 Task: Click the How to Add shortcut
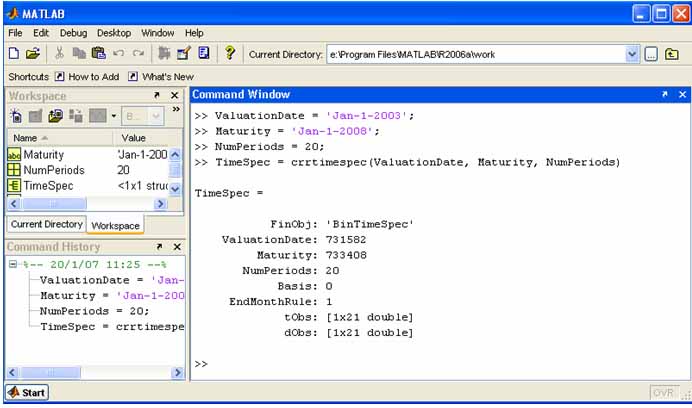87,77
